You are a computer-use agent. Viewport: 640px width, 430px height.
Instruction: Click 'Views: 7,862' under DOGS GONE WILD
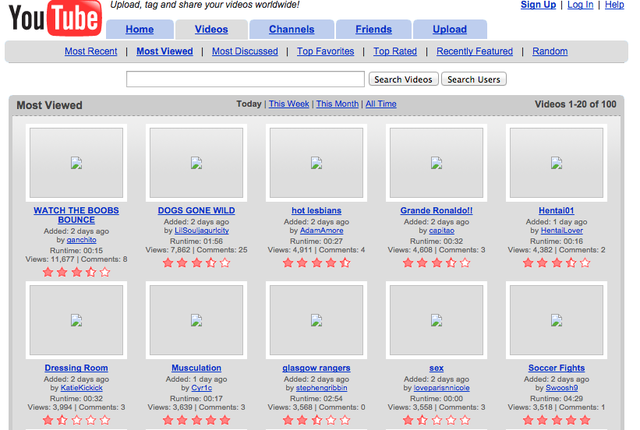pyautogui.click(x=168, y=250)
